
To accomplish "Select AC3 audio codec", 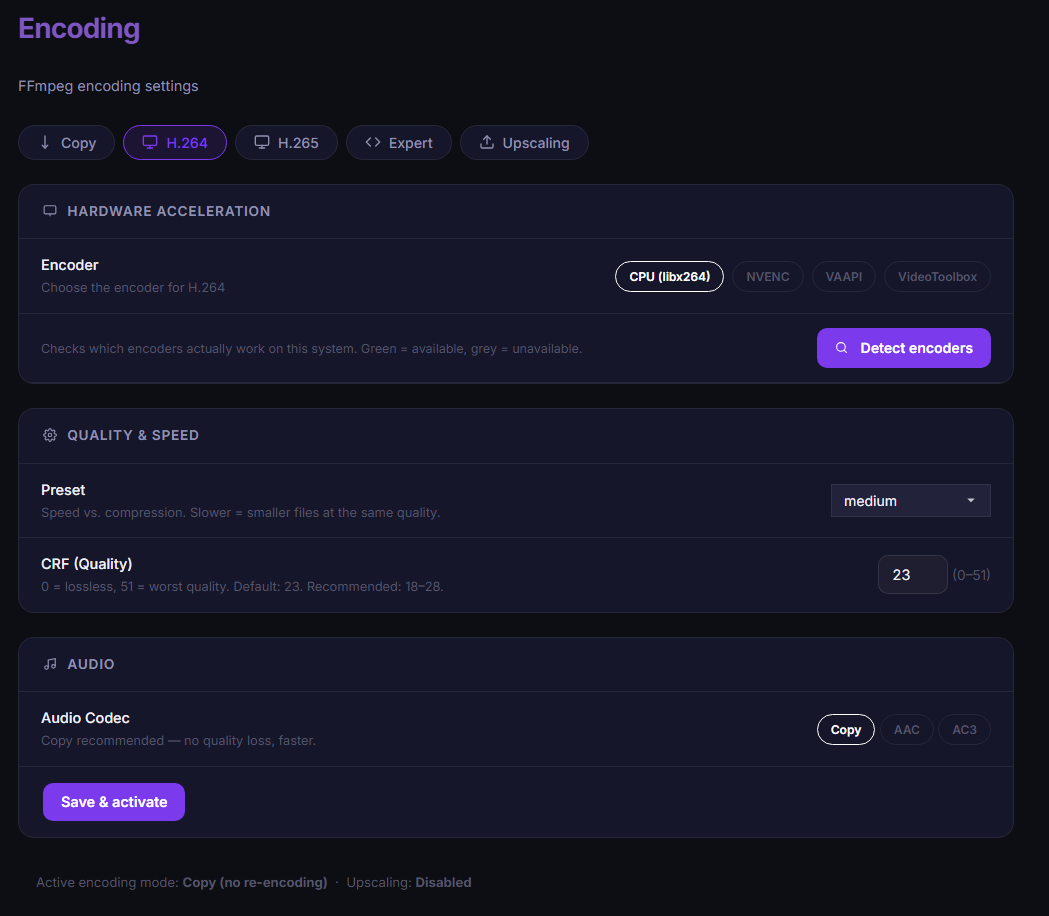I will [964, 729].
